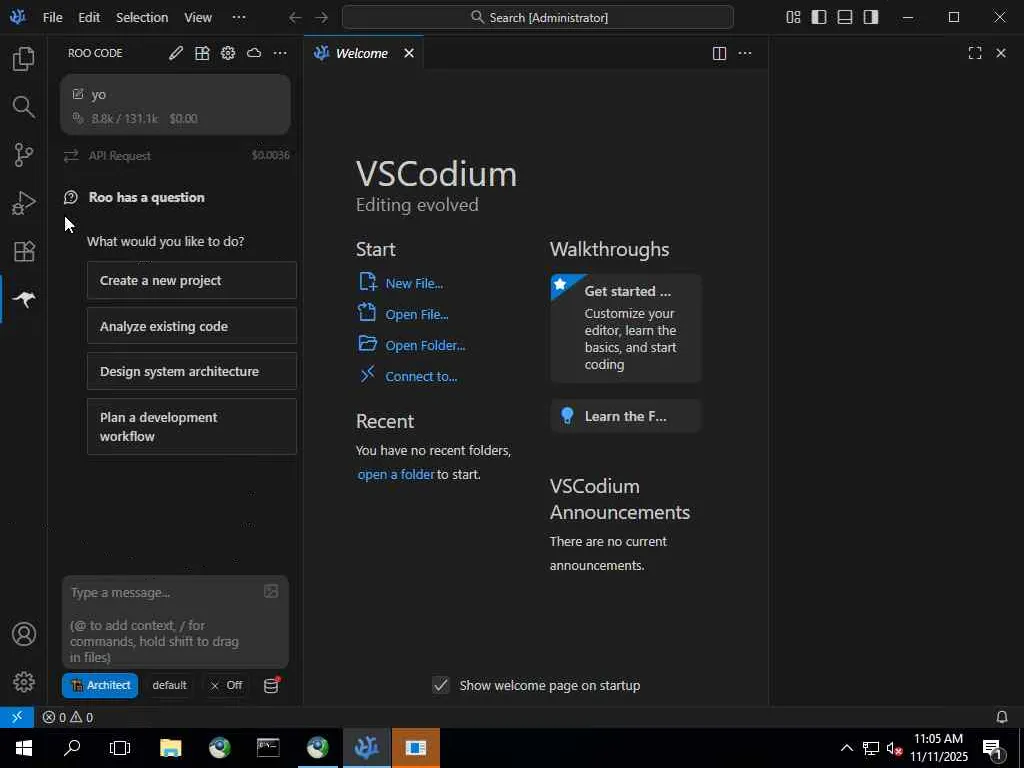The image size is (1024, 768).
Task: Expand the 'yo' task header
Action: [x=175, y=104]
